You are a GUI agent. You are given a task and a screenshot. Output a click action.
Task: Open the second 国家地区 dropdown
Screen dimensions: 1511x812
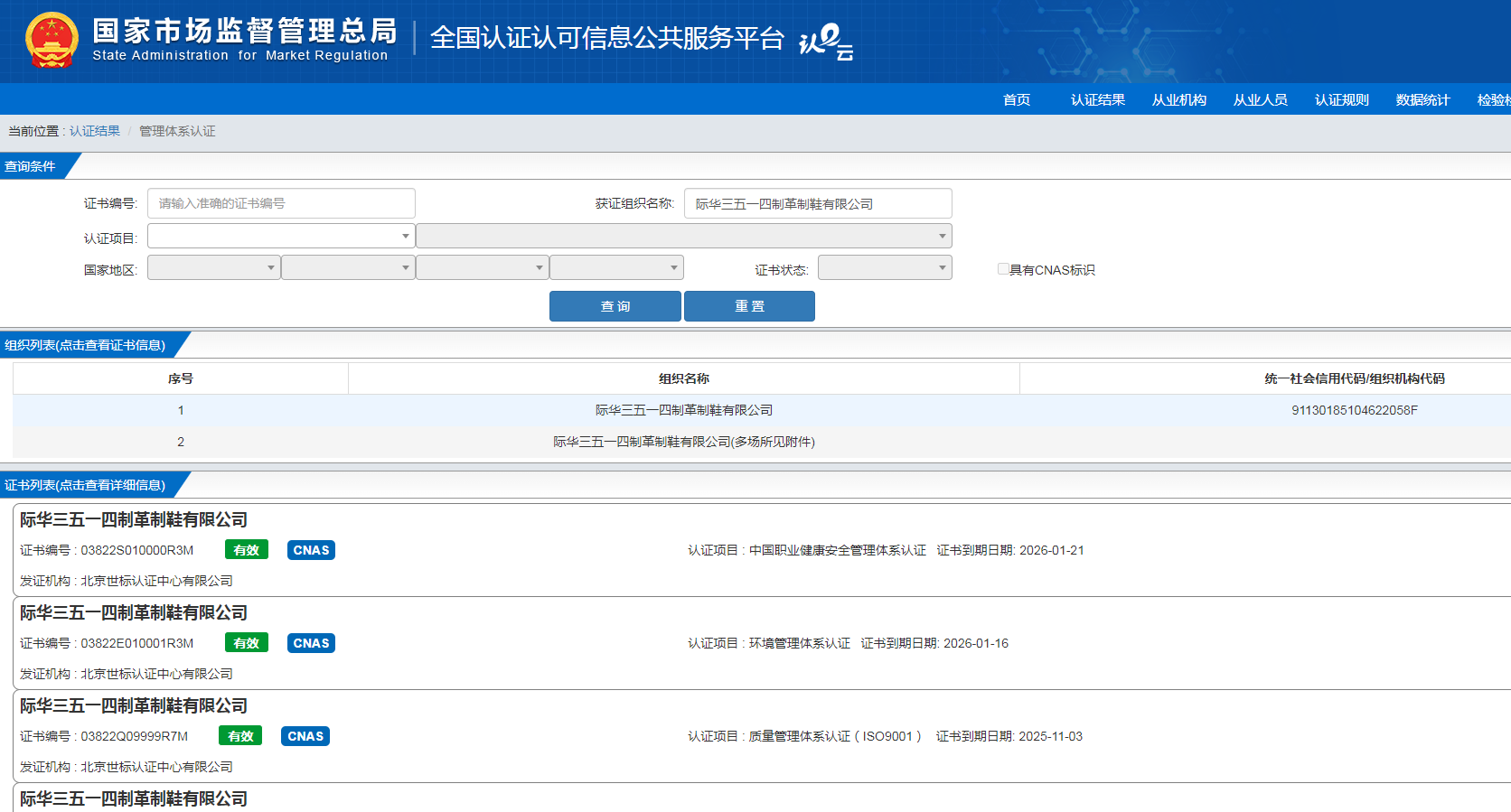point(348,267)
